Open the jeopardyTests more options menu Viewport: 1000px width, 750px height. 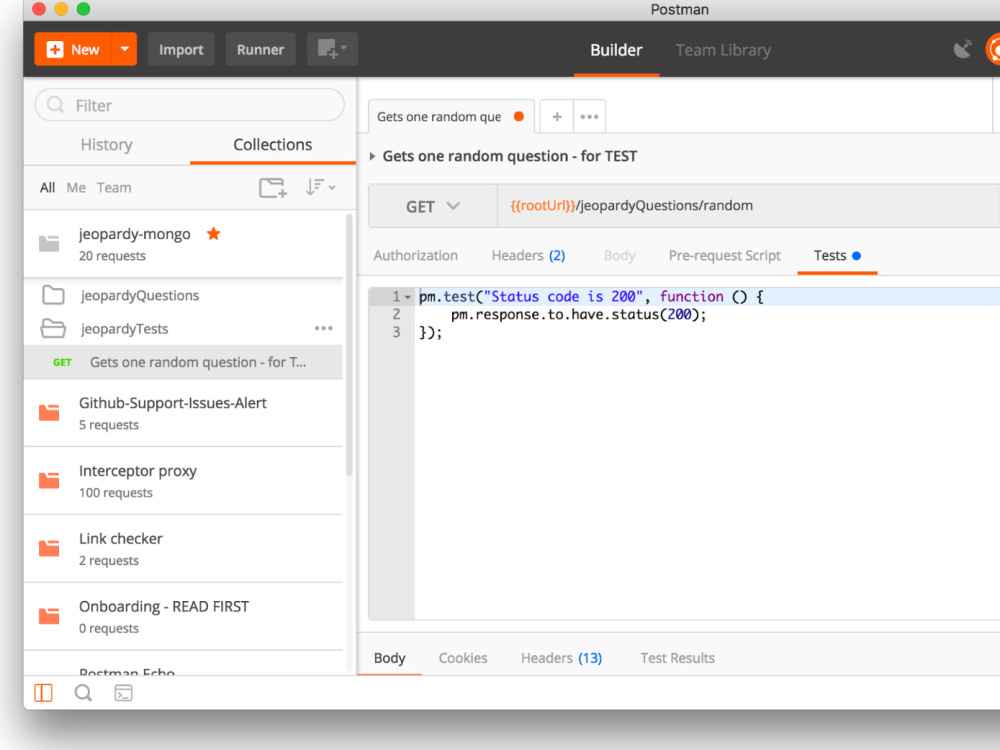pyautogui.click(x=323, y=328)
